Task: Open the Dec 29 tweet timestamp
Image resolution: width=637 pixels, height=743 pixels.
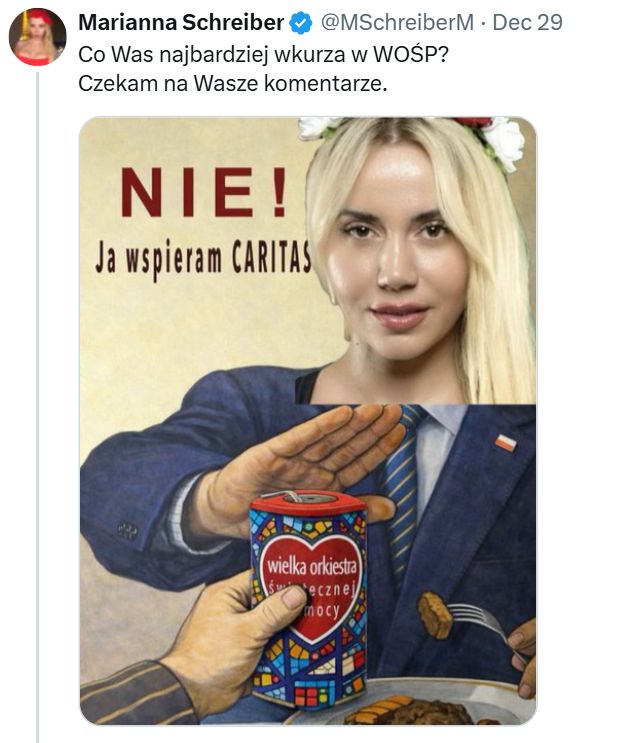Action: [528, 22]
